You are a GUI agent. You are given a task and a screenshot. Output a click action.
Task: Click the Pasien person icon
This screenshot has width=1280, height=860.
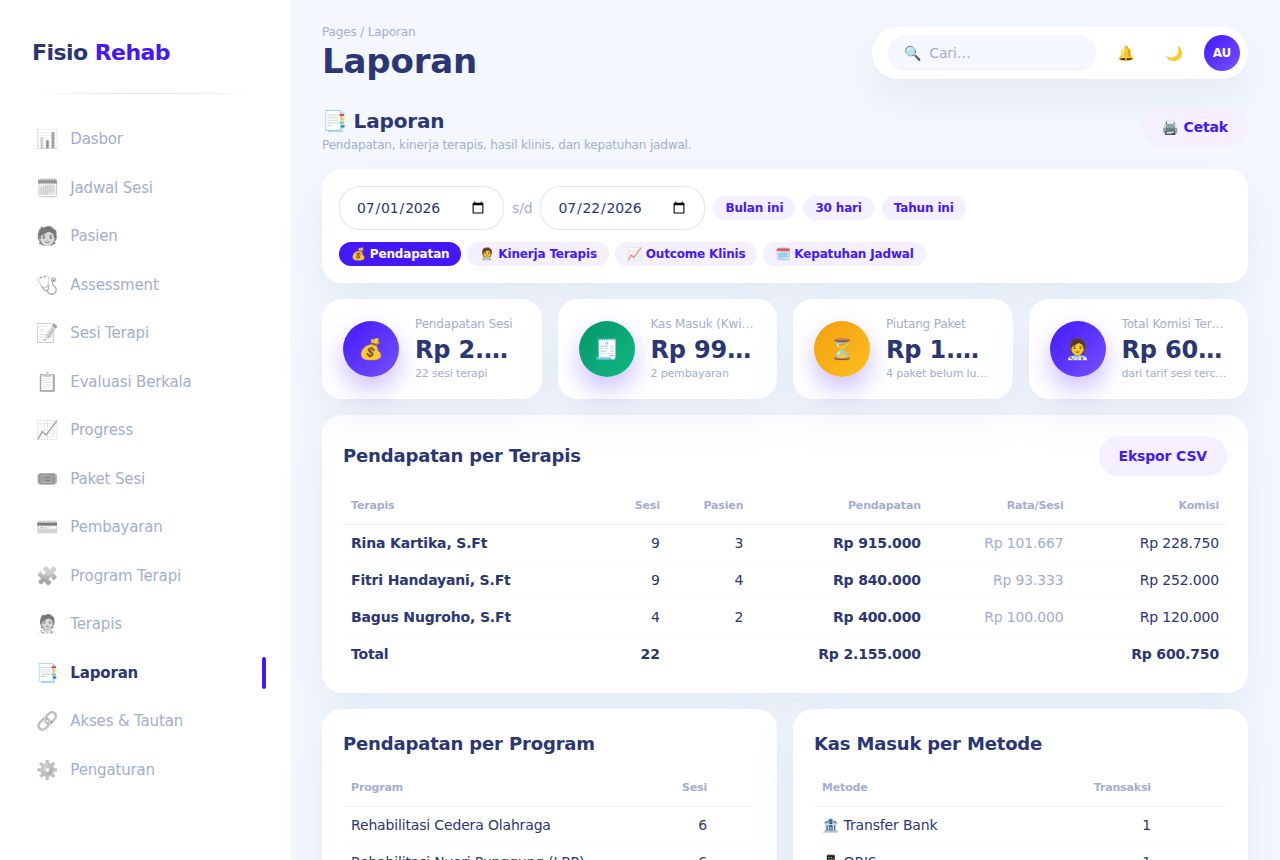click(x=47, y=236)
